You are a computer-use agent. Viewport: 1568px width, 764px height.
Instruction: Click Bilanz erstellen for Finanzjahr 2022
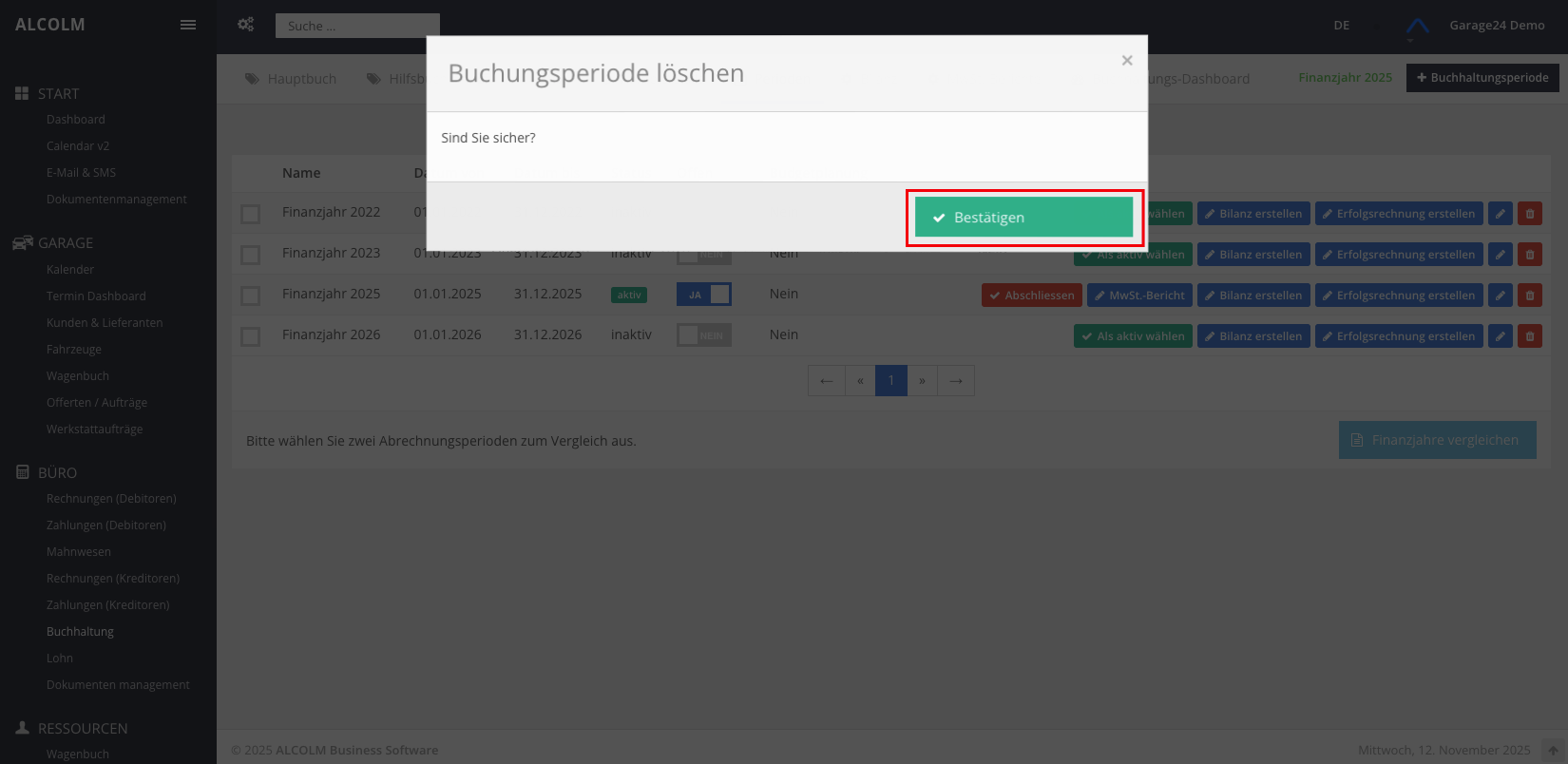[1253, 214]
